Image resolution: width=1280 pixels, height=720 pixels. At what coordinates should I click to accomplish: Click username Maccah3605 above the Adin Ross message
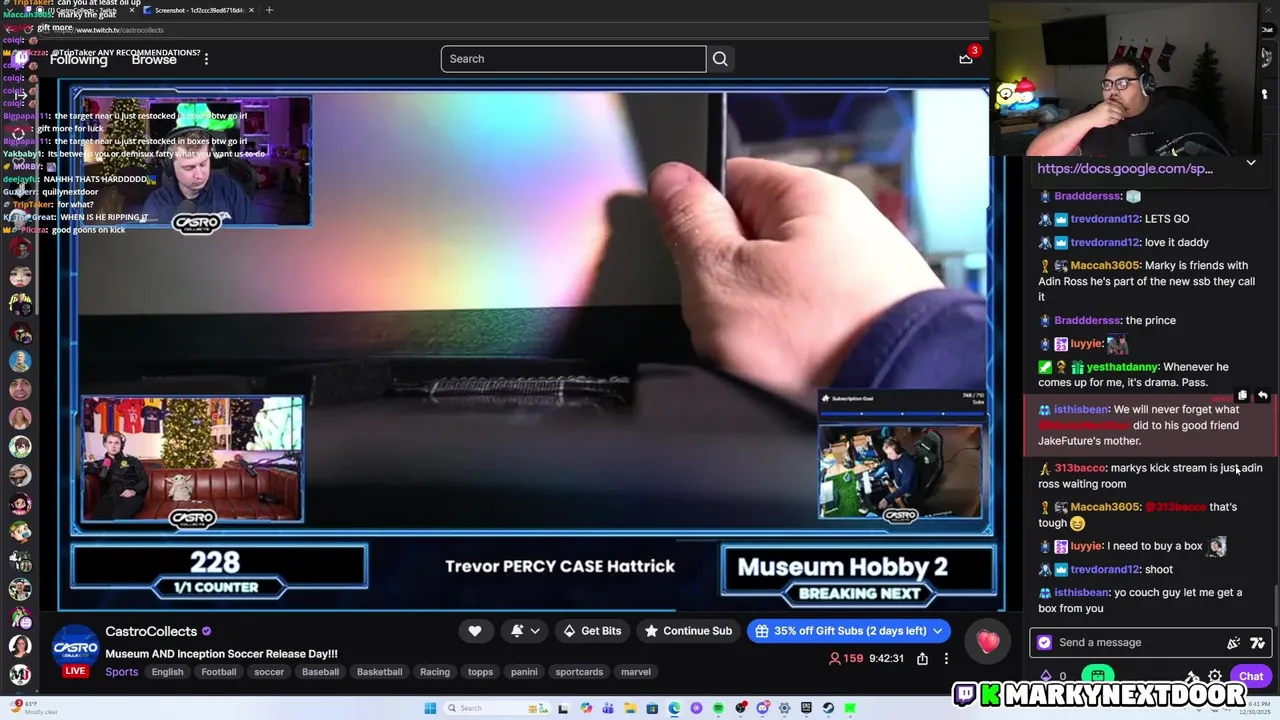pyautogui.click(x=1104, y=266)
